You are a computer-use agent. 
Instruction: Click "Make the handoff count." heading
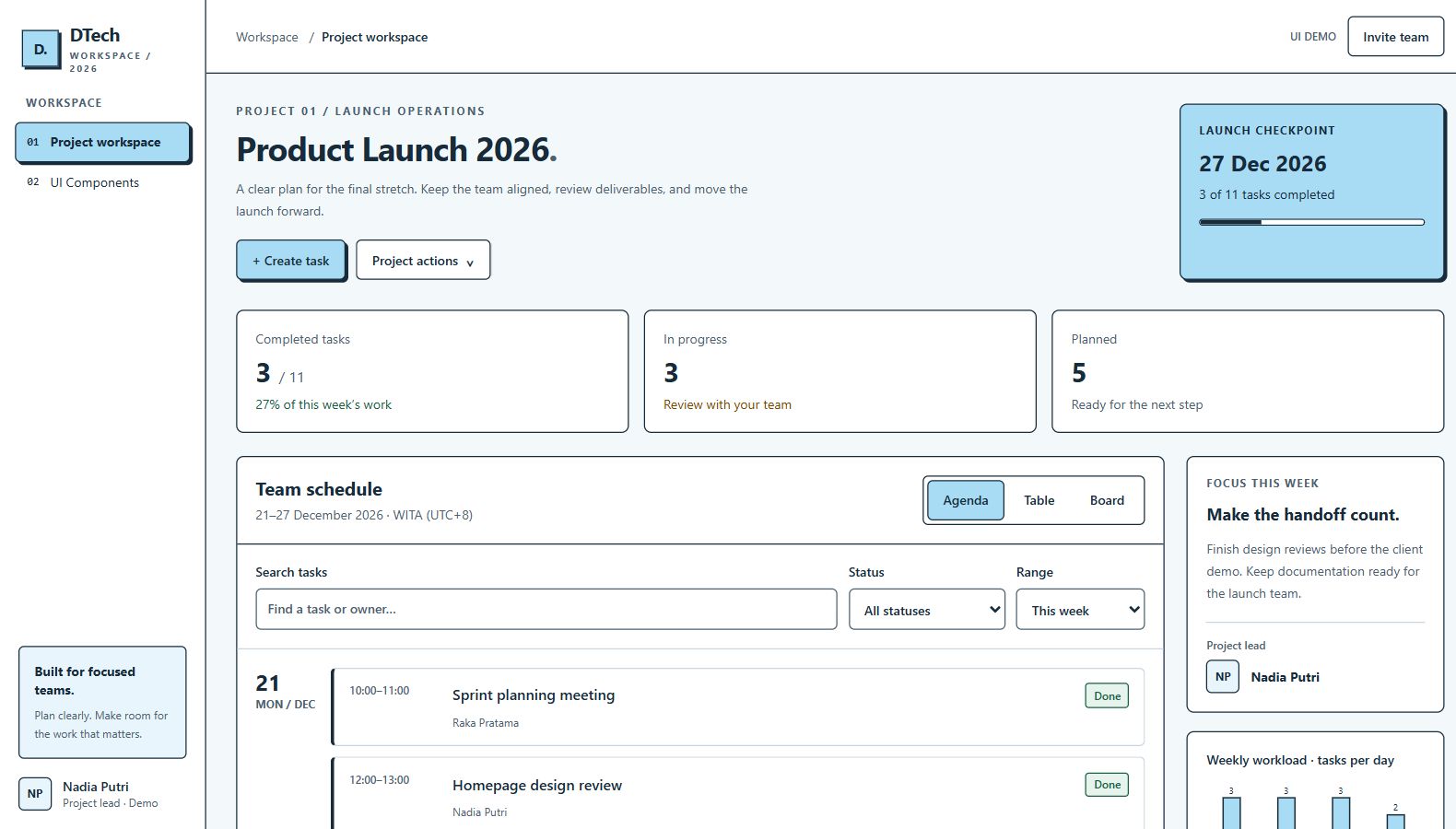pyautogui.click(x=1303, y=515)
